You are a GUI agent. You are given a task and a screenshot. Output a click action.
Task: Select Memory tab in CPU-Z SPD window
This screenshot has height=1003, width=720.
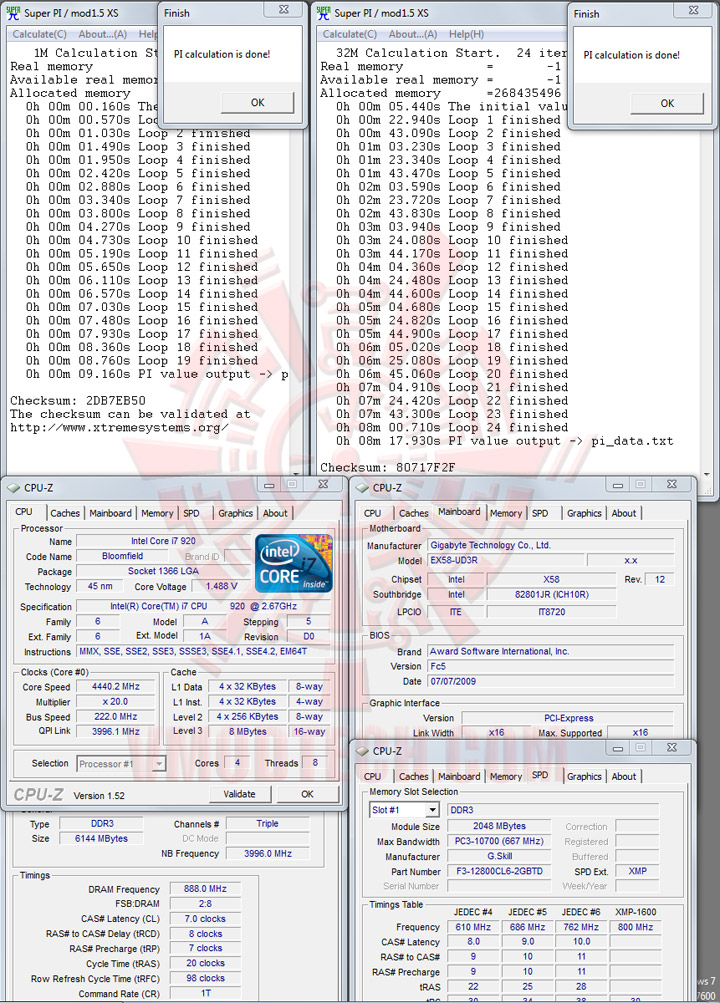[x=506, y=776]
